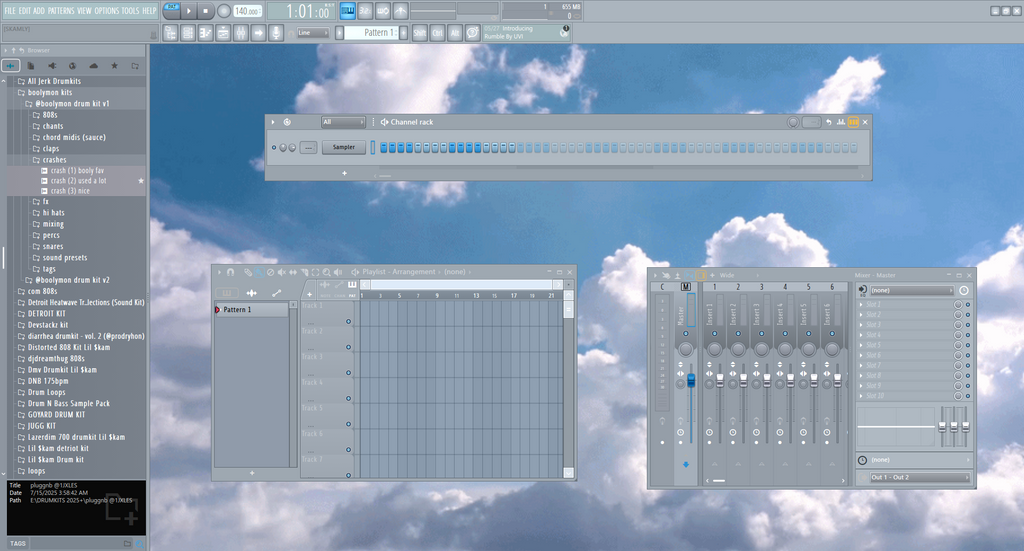Open the Line snap dropdown

coord(312,33)
